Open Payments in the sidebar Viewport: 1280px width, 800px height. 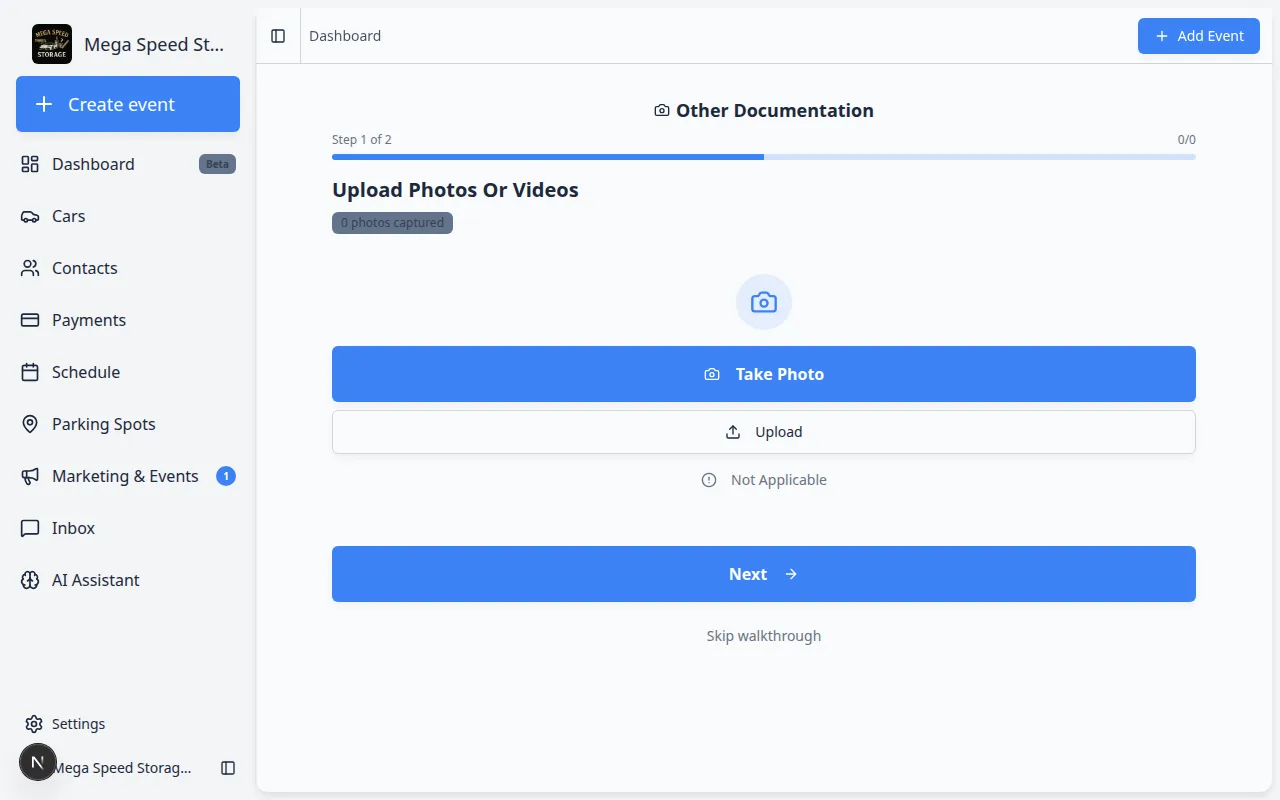[128, 320]
